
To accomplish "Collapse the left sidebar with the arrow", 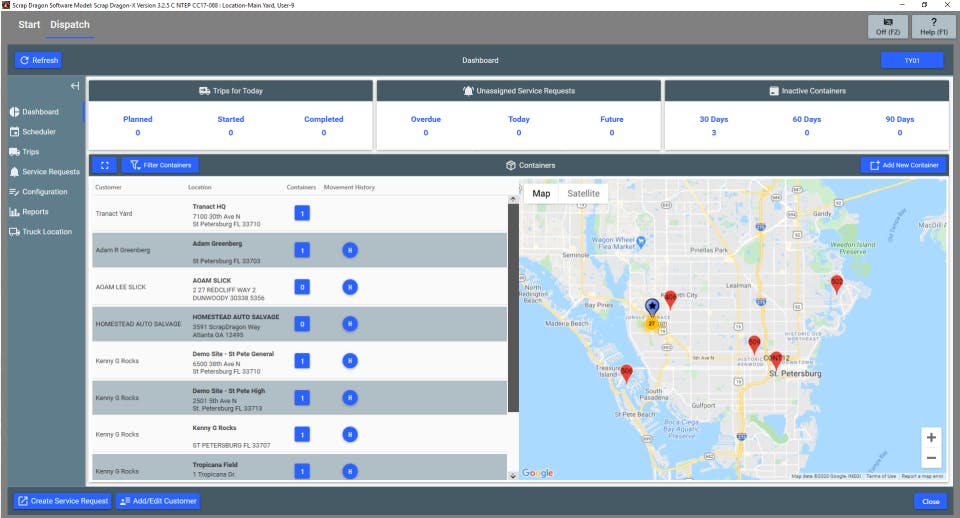I will click(75, 86).
